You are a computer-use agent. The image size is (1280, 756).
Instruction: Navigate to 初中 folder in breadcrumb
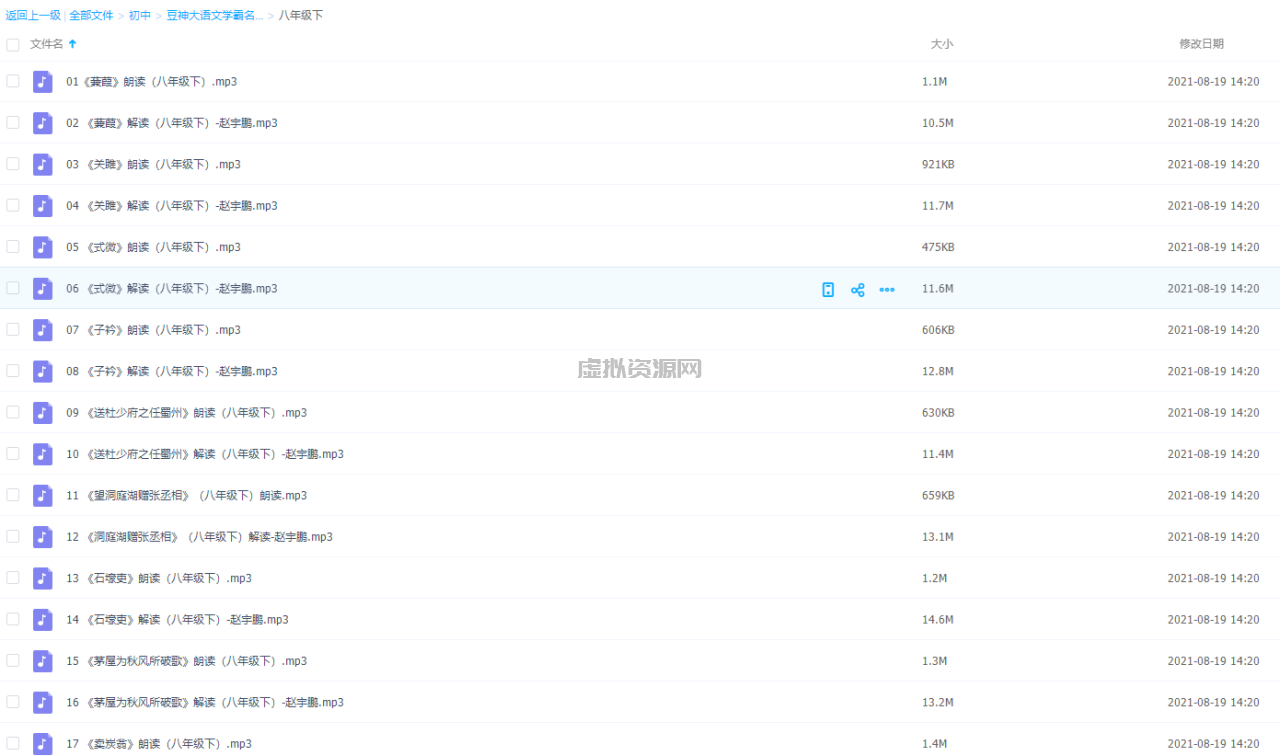tap(140, 16)
